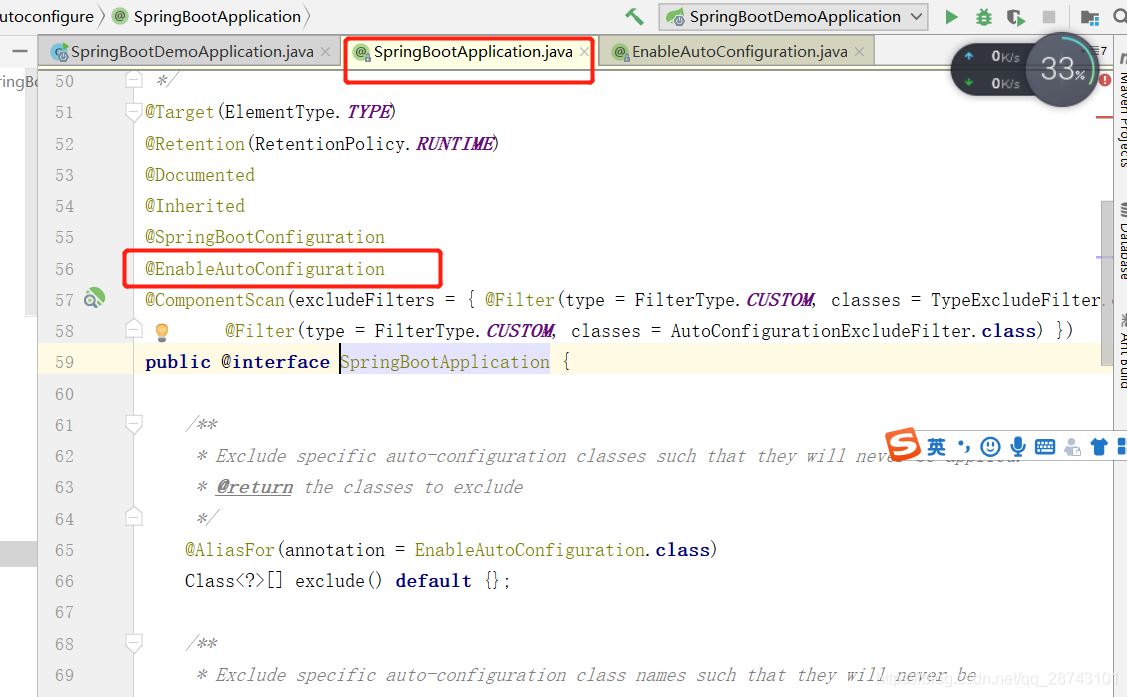Open the Sogou emoji picker icon
The height and width of the screenshot is (697, 1127).
click(990, 447)
